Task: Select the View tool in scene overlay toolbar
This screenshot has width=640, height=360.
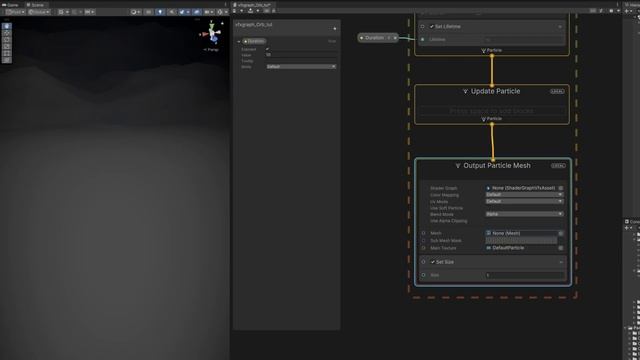Action: point(7,26)
